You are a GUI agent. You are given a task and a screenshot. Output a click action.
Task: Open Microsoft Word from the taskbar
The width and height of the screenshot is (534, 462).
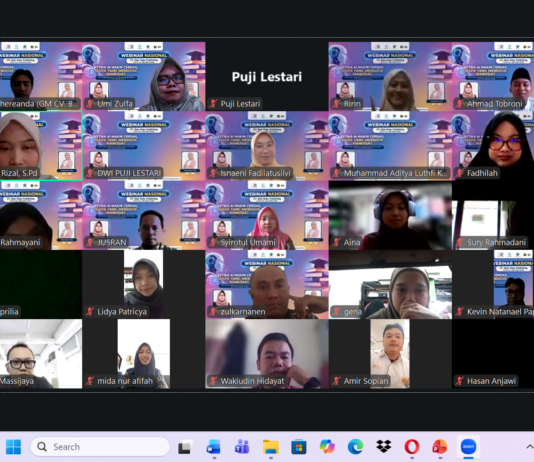214,447
